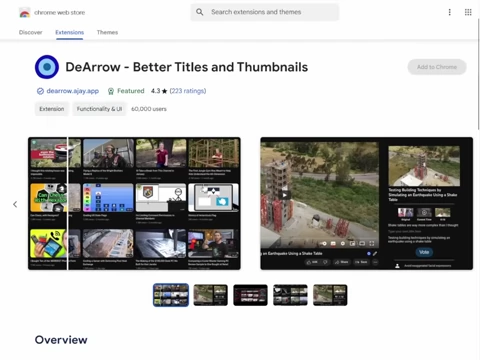Open the Google apps grid launcher
This screenshot has width=480, height=360.
point(468,12)
